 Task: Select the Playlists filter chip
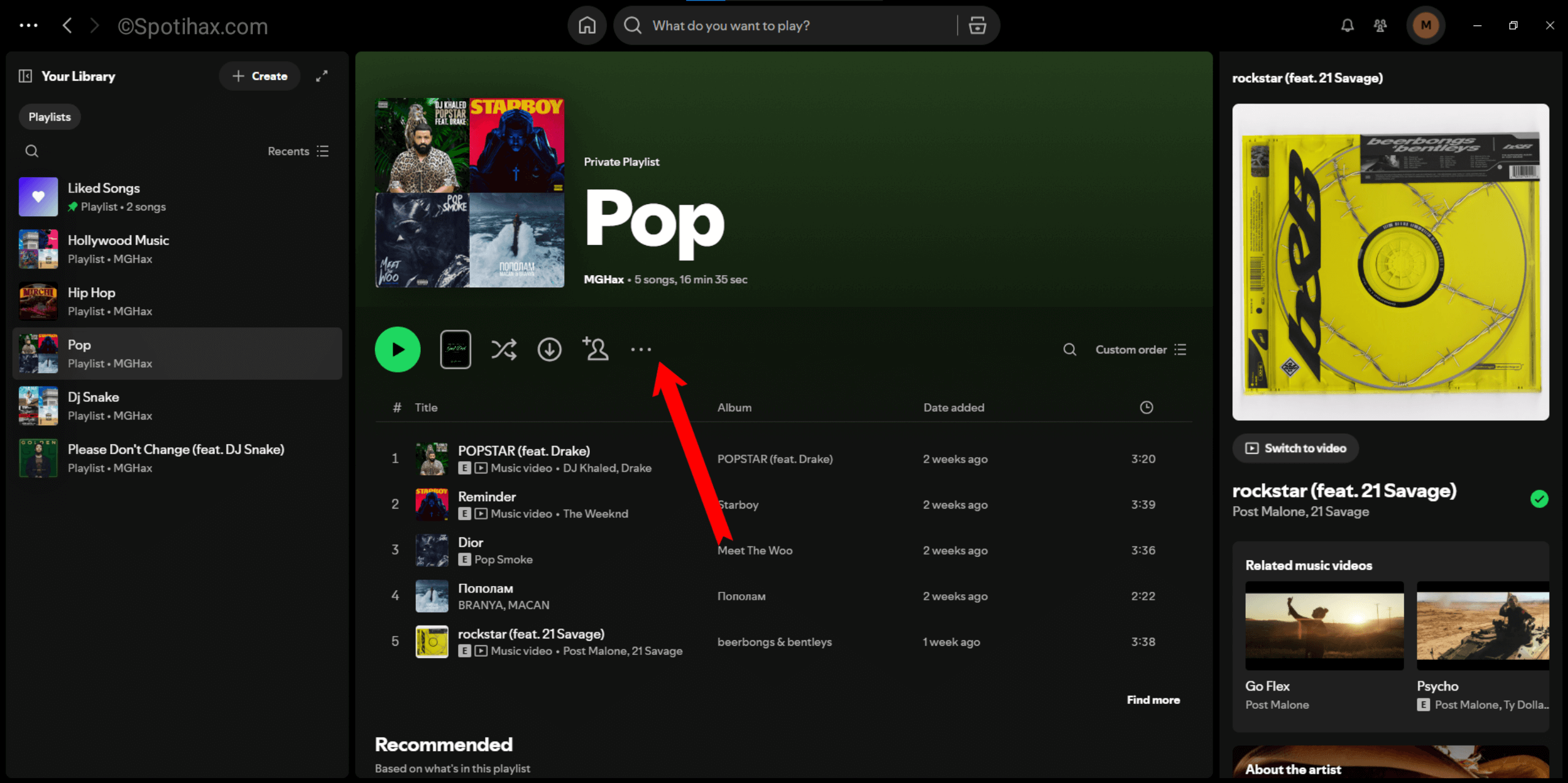pos(50,116)
